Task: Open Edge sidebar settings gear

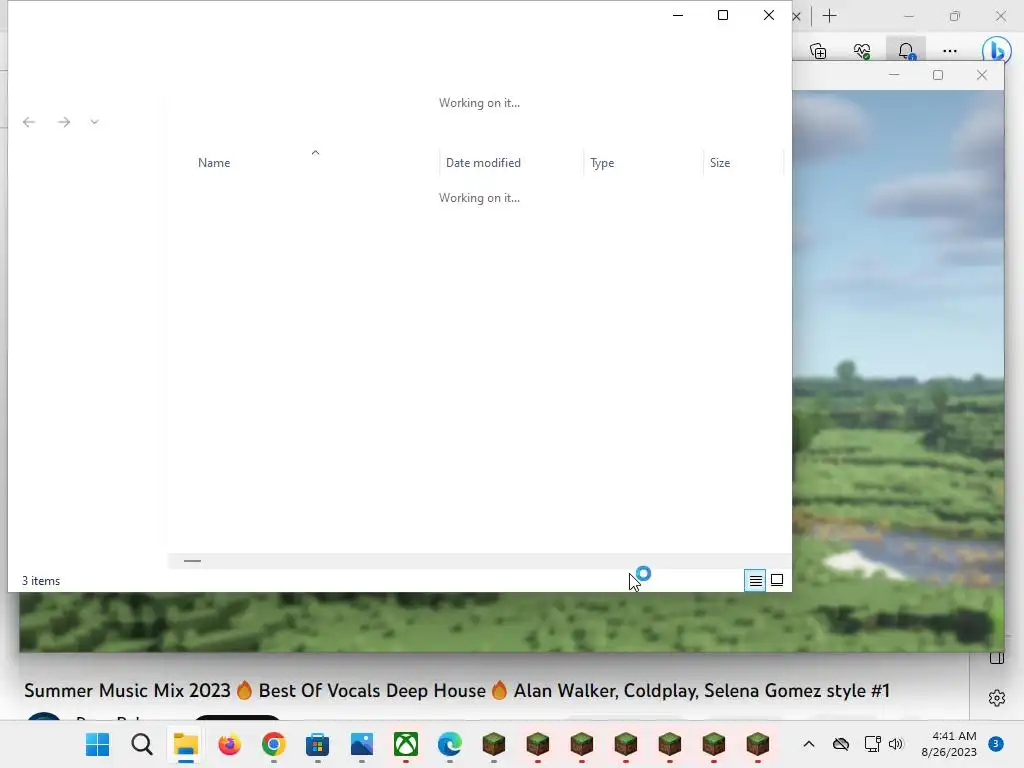Action: 997,697
